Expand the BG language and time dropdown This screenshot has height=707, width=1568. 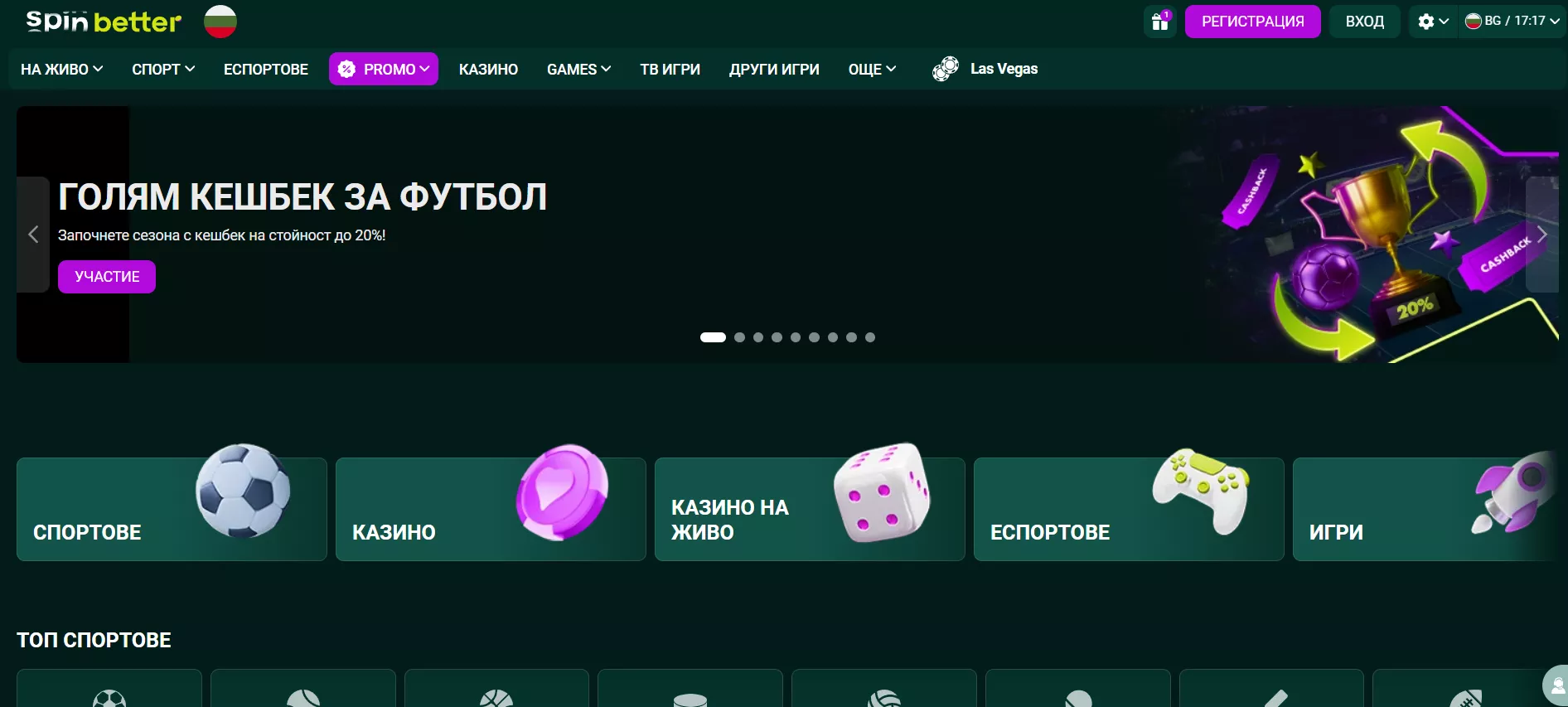click(x=1512, y=22)
